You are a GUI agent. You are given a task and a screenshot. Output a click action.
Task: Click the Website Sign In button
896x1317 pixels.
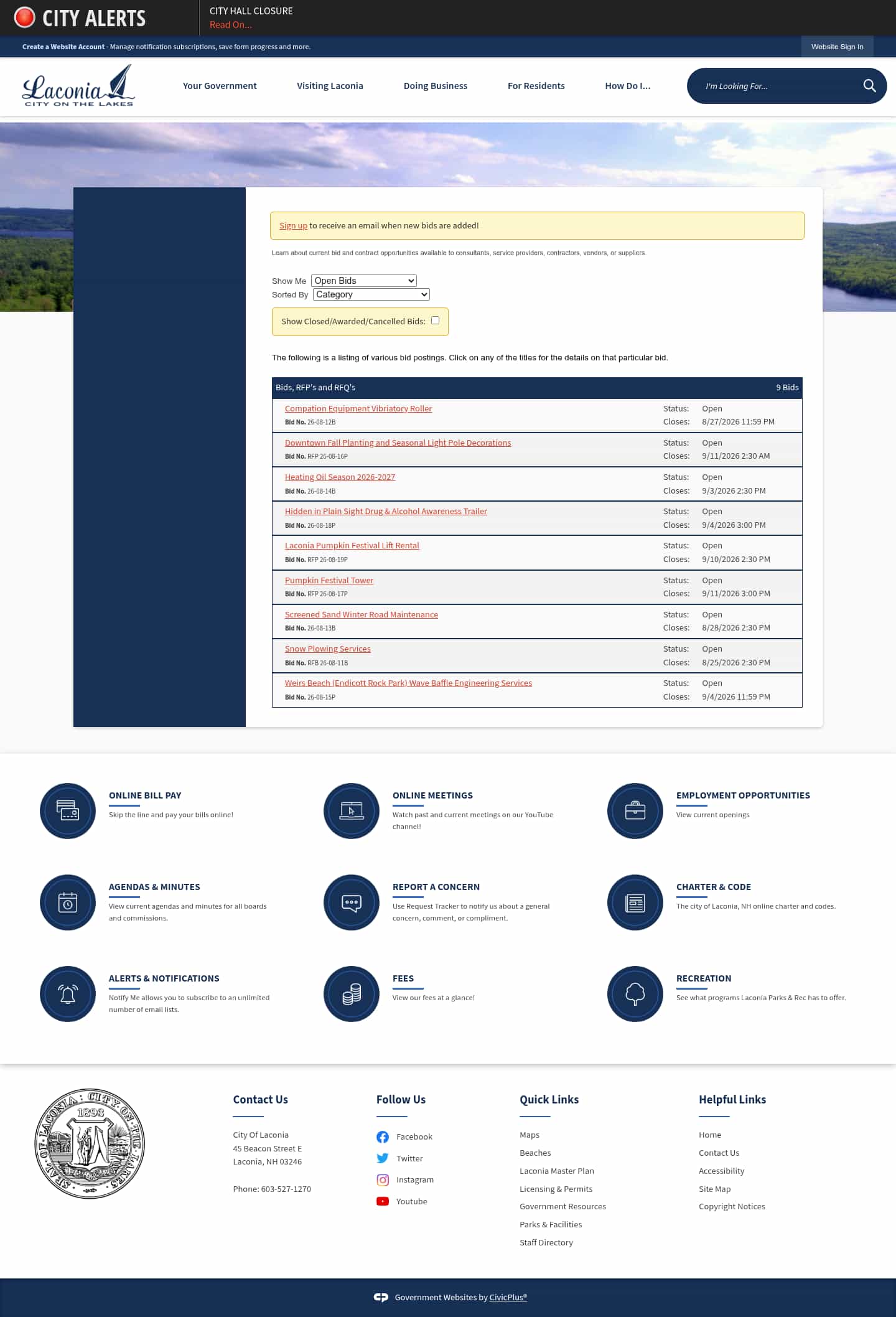point(837,47)
